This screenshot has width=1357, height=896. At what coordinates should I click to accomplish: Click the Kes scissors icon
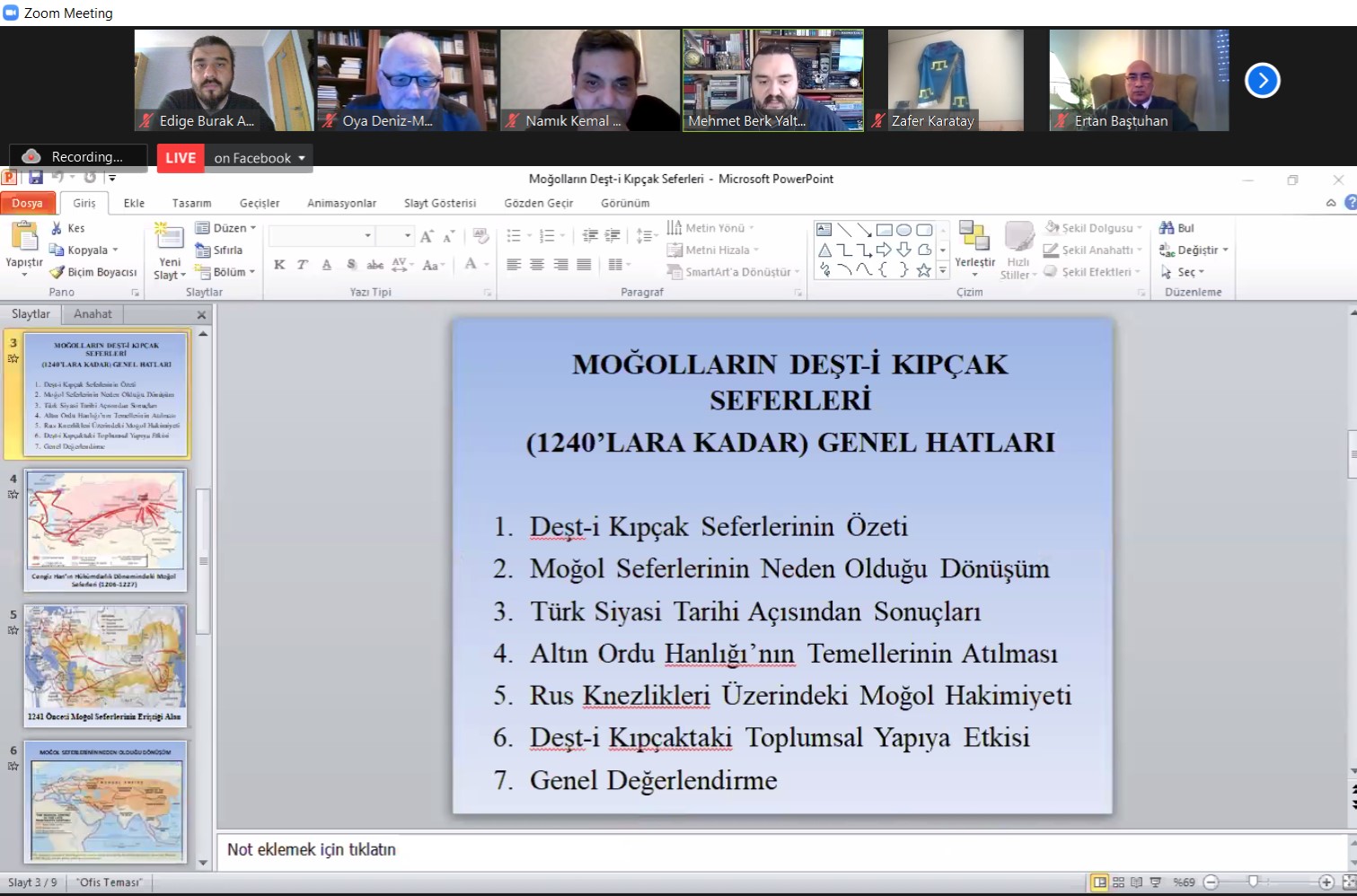point(57,228)
